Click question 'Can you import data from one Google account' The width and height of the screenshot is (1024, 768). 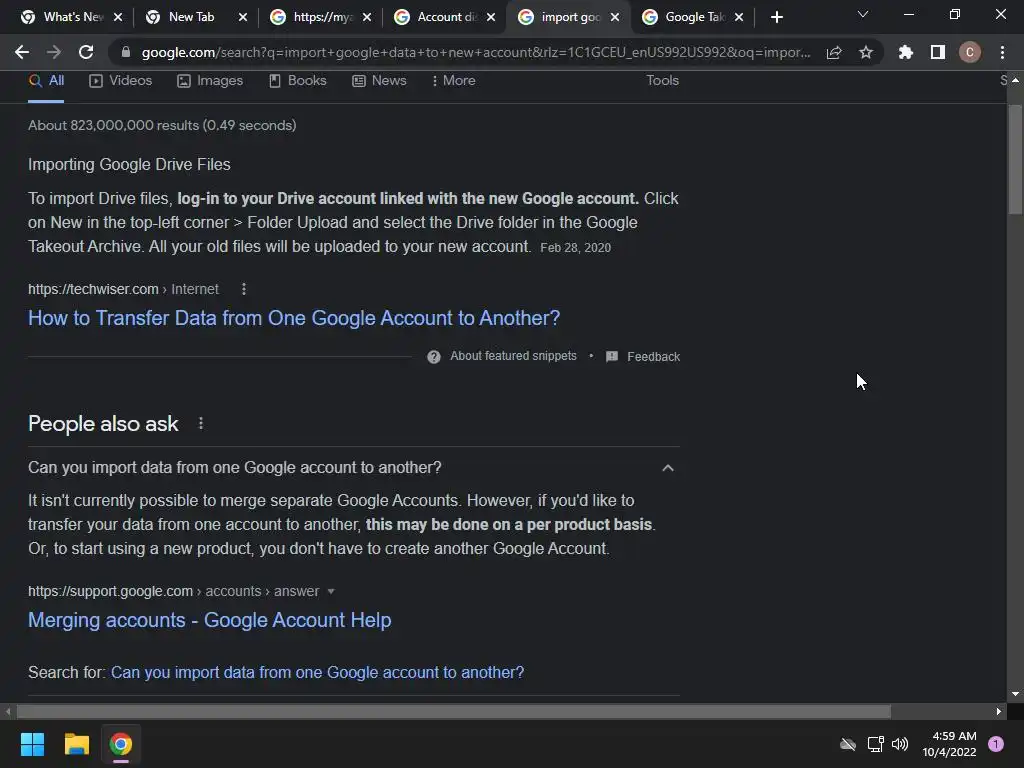click(x=234, y=468)
